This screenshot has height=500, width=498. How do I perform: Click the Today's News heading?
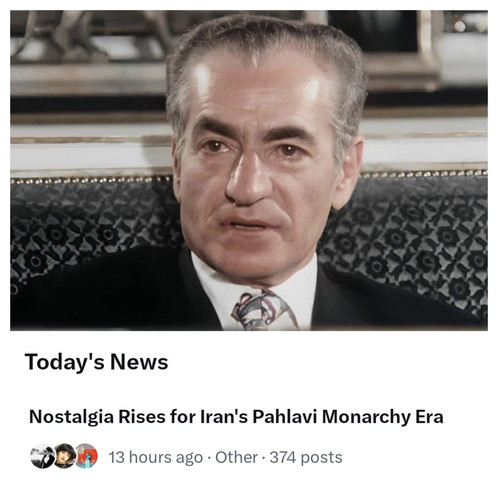pos(96,362)
